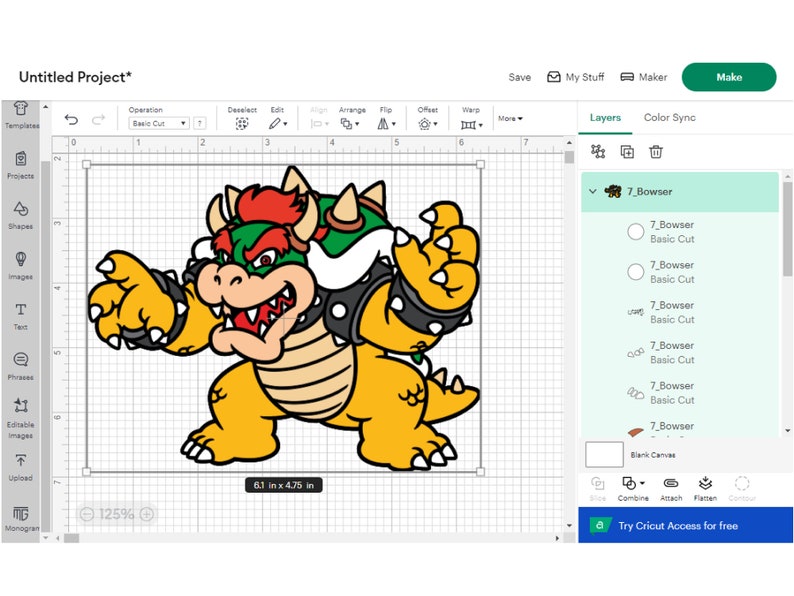Open the Shapes sidebar tool

(x=20, y=215)
